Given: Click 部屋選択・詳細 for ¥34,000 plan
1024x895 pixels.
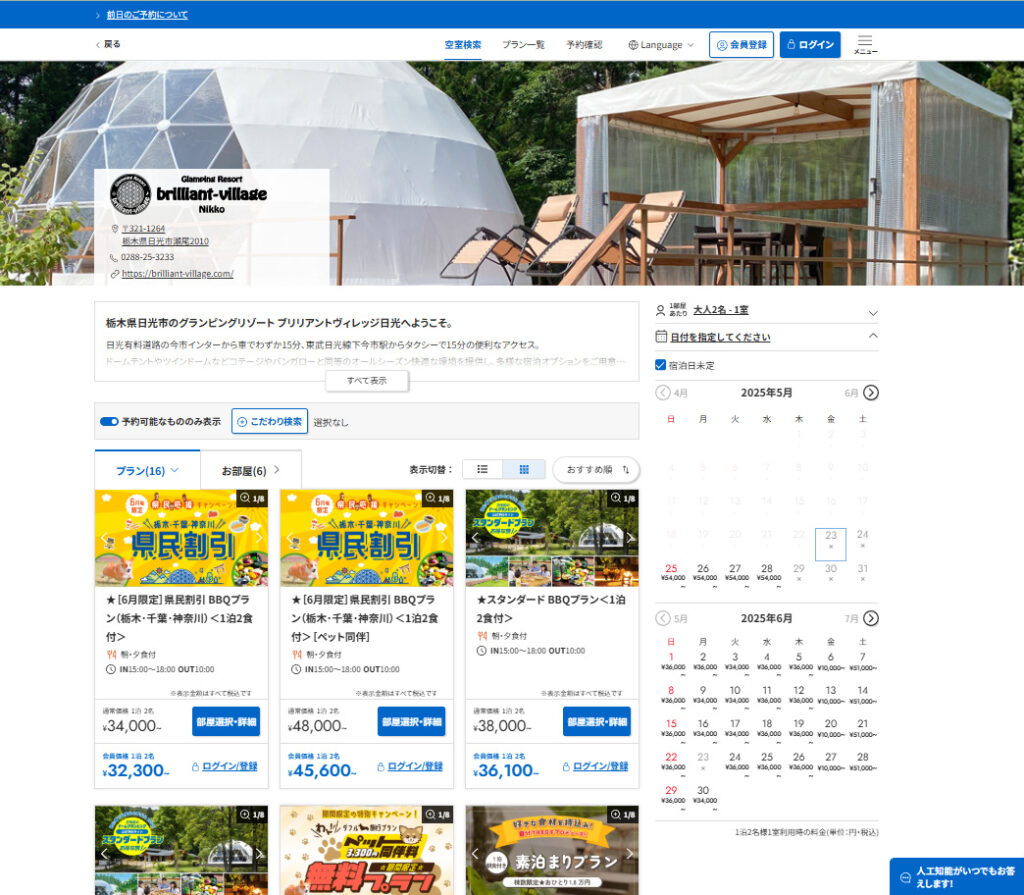Looking at the screenshot, I should 226,721.
